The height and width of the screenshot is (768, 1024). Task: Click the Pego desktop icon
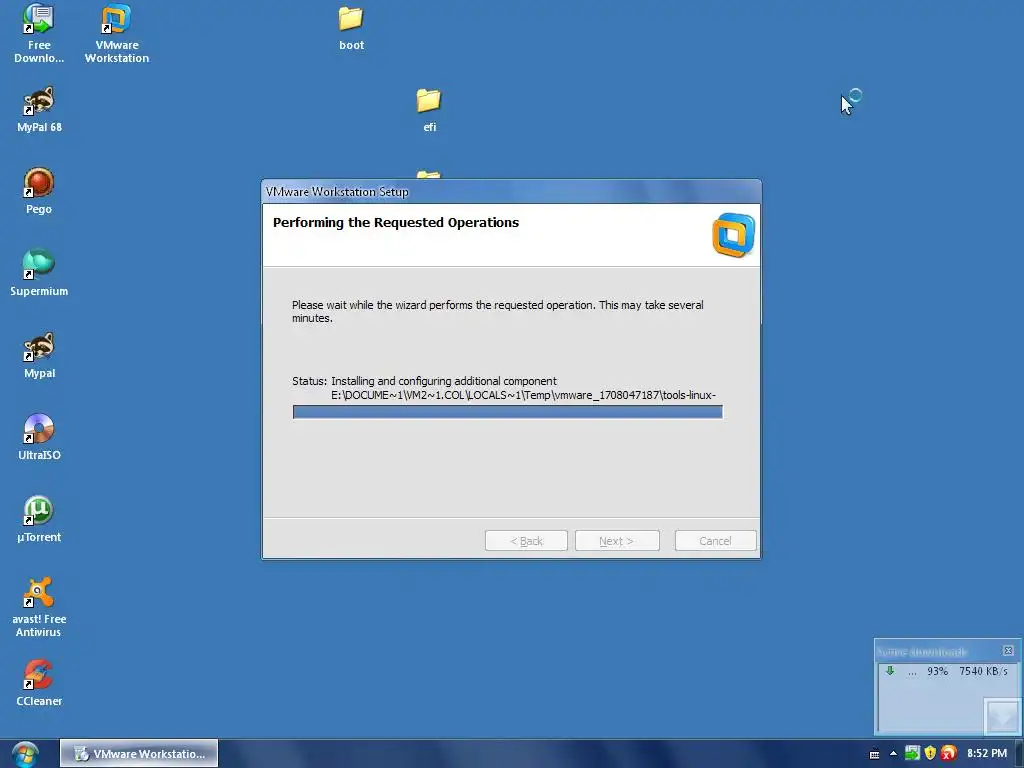39,191
